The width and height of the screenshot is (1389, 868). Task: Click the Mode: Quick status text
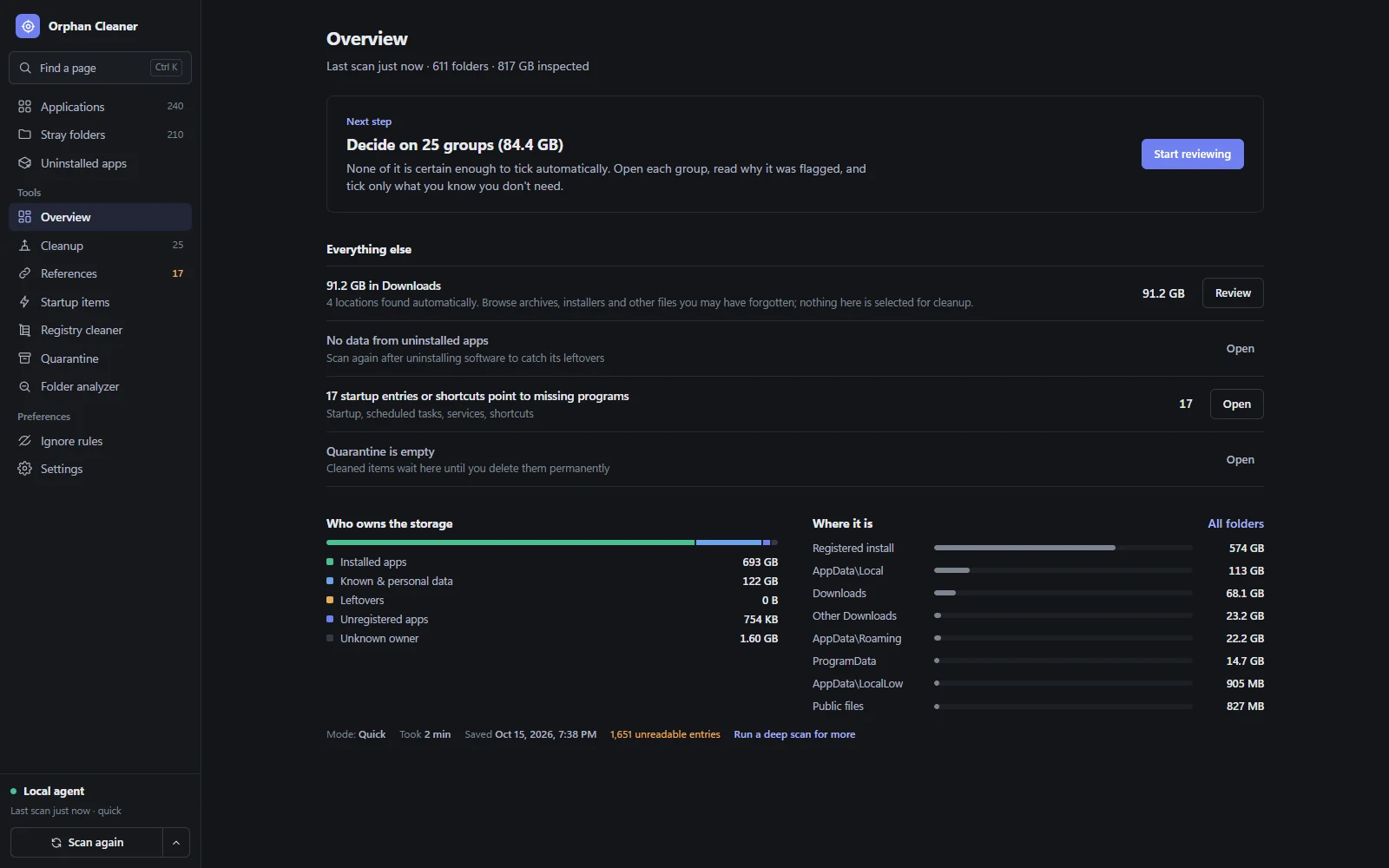(x=356, y=734)
